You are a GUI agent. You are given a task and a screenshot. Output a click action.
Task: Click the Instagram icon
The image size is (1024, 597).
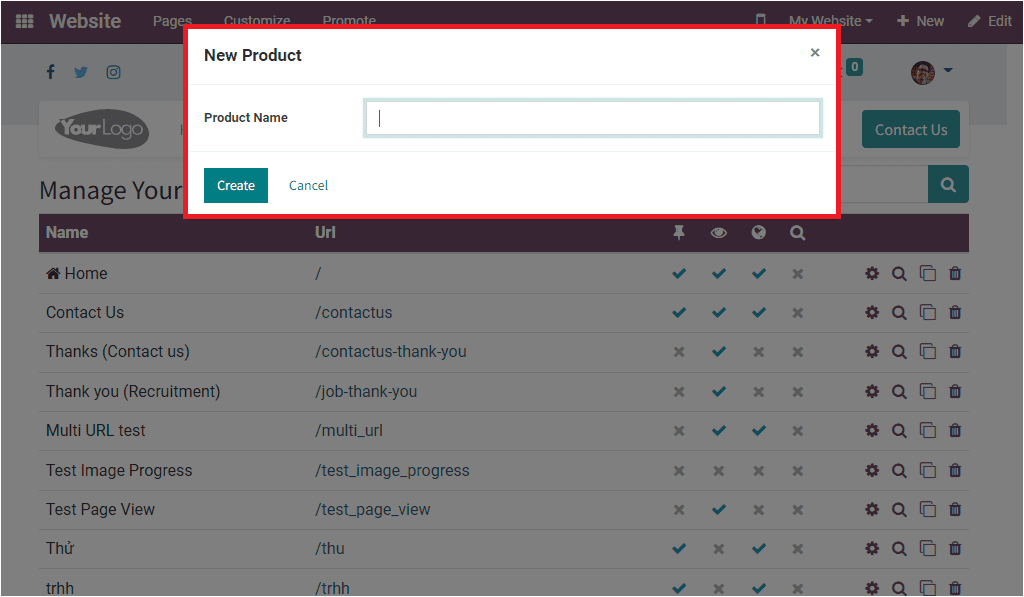click(x=113, y=72)
